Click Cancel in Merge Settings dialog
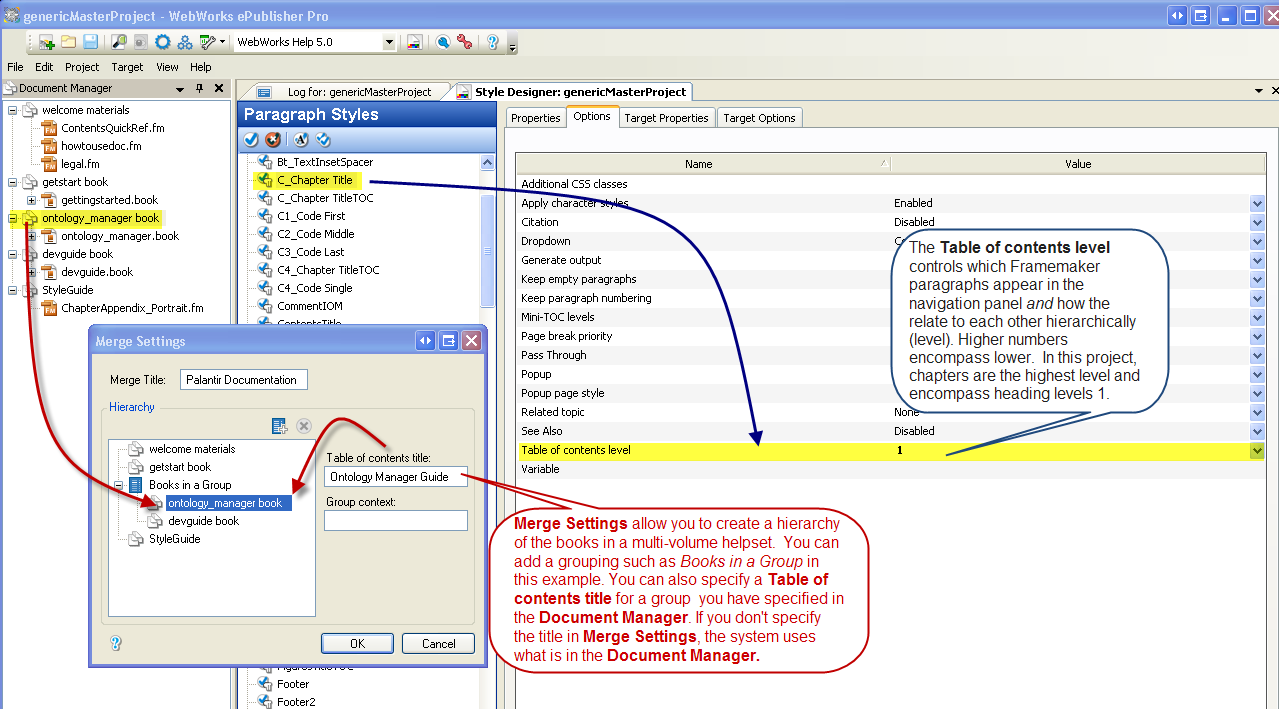Screen dimensions: 1279x709 (438, 643)
